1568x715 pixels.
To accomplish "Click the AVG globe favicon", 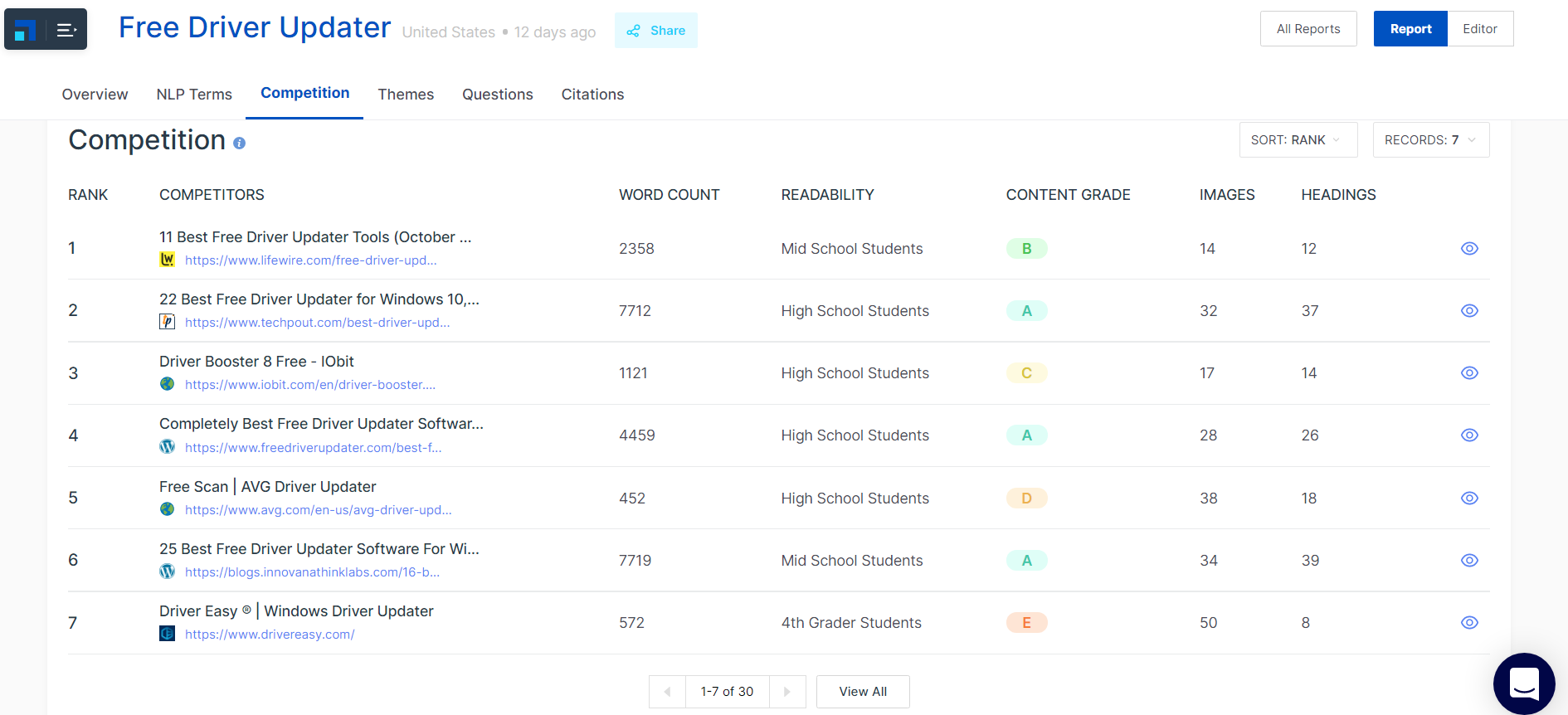I will point(167,509).
